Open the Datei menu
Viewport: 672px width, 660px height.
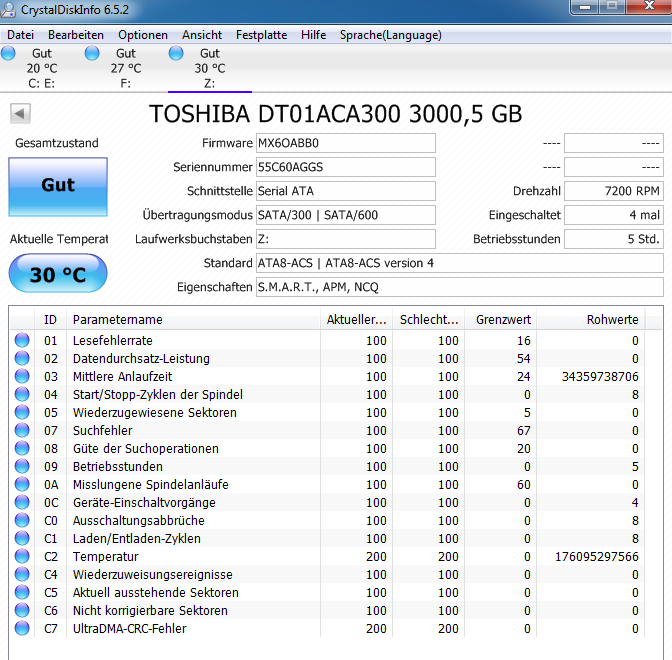[x=20, y=35]
